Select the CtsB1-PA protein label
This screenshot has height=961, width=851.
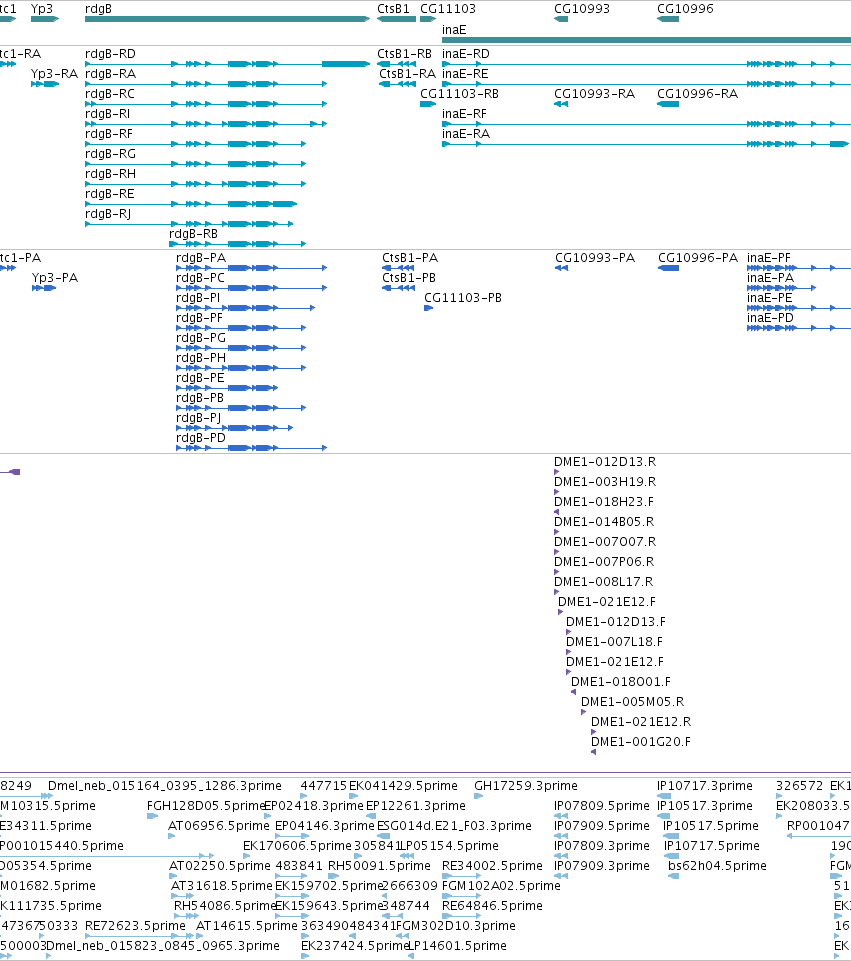tap(410, 258)
